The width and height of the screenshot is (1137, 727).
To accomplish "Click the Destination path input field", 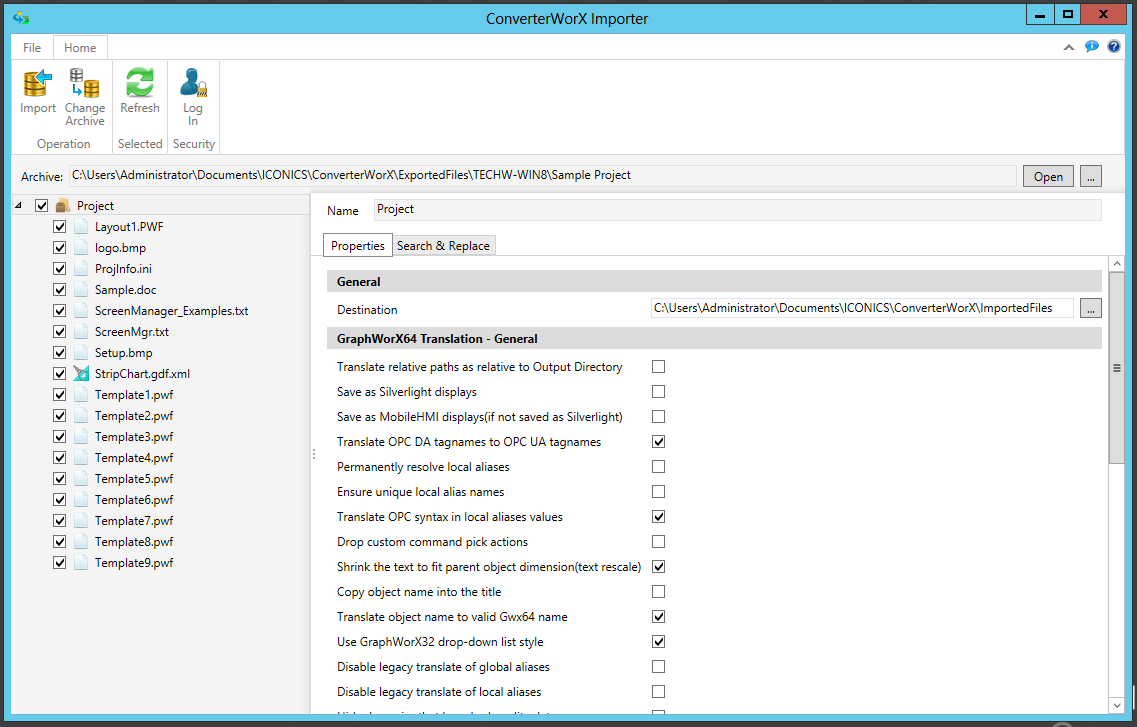I will click(x=860, y=309).
